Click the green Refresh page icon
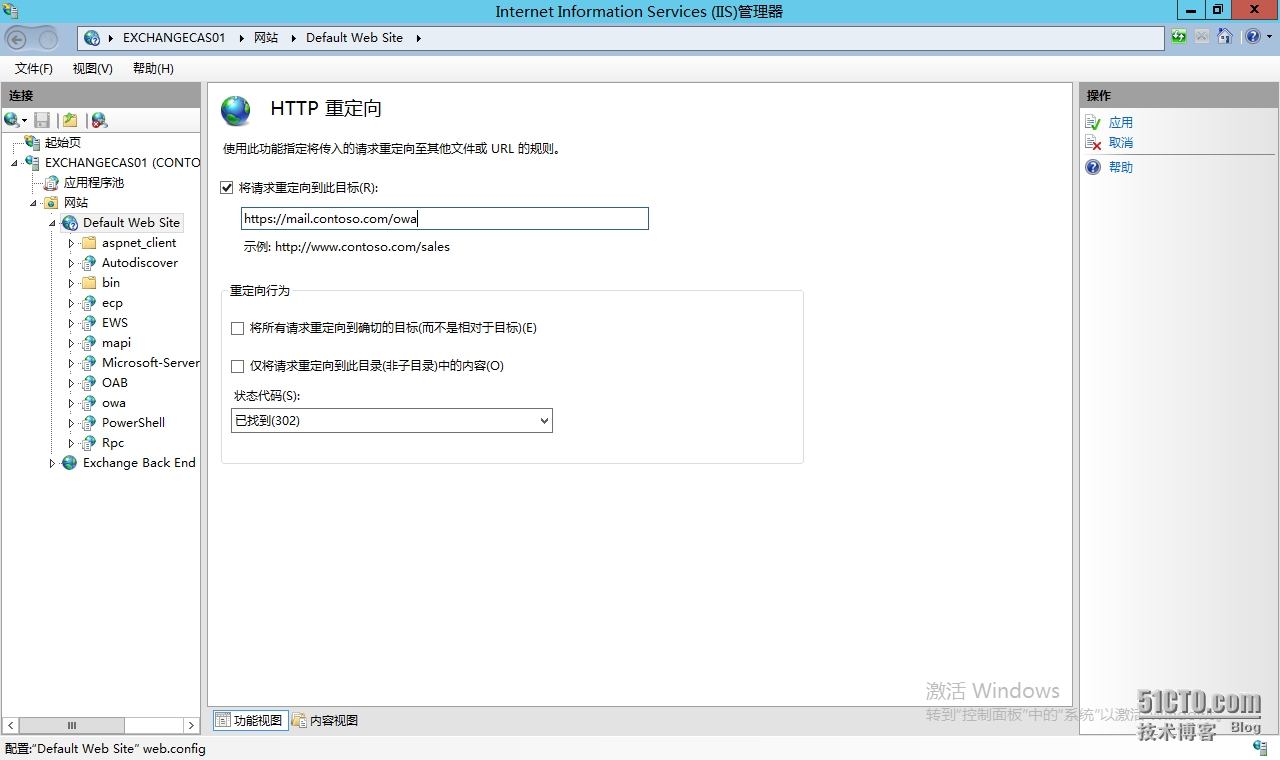 tap(1180, 37)
